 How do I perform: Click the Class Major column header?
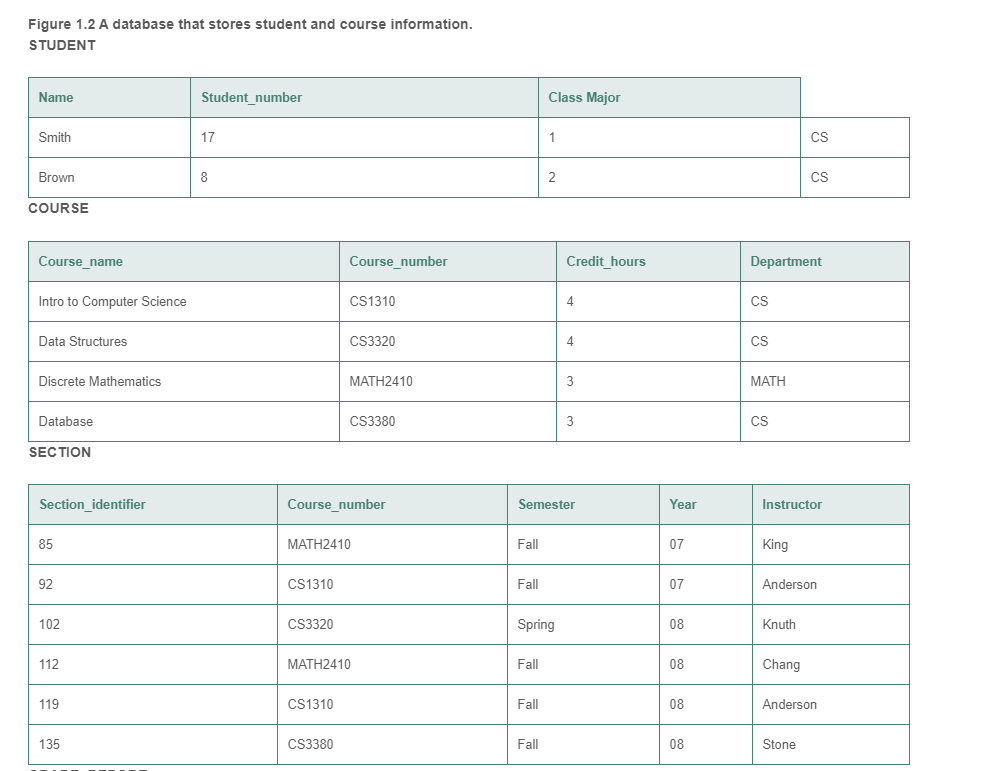[x=584, y=97]
